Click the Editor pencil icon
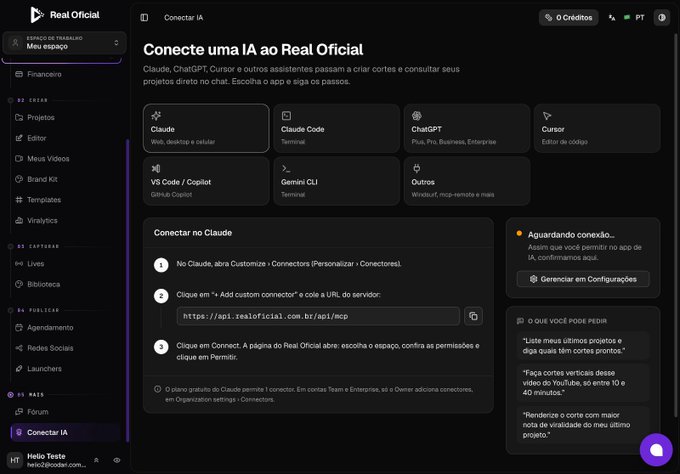This screenshot has width=680, height=474. pos(19,138)
